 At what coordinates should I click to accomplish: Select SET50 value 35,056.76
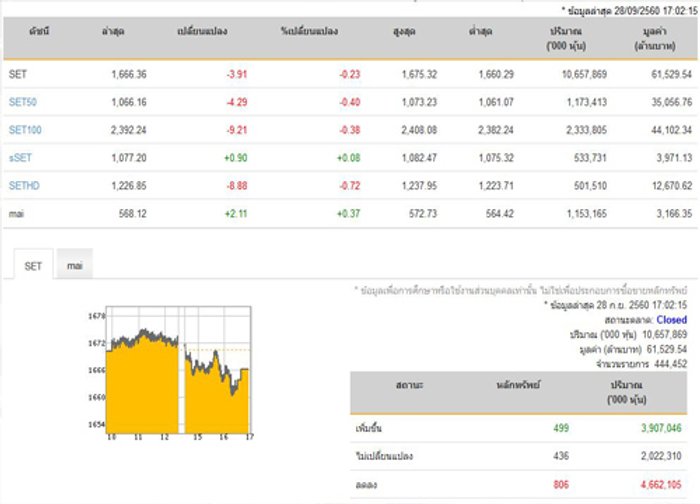pyautogui.click(x=671, y=102)
